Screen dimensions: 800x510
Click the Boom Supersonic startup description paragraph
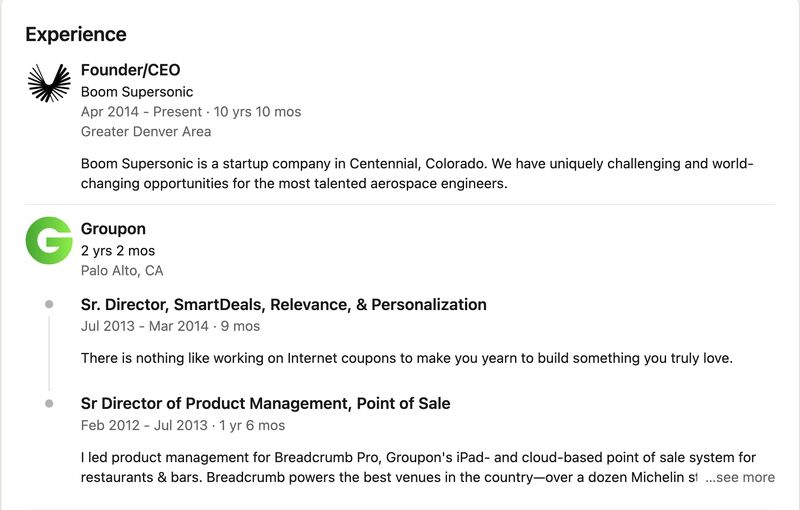417,173
